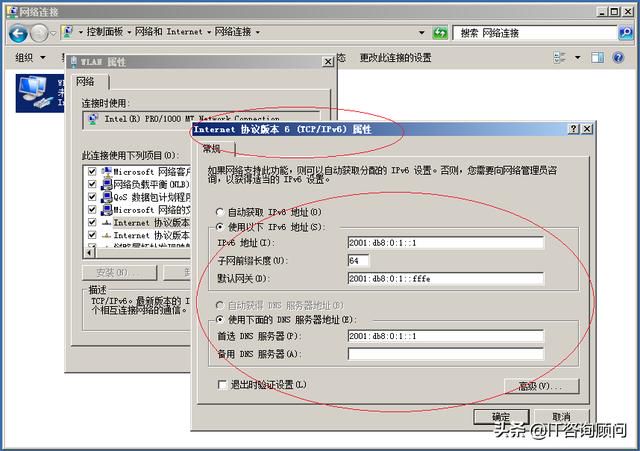This screenshot has height=451, width=640.
Task: Select the Microsoft network file sharing icon
Action: pos(107,210)
